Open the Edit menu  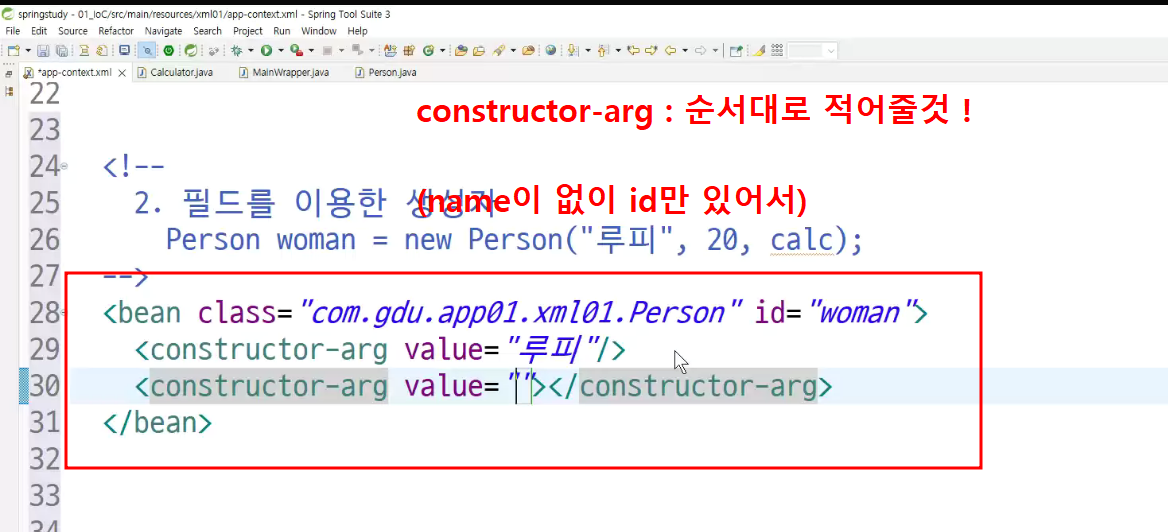39,31
